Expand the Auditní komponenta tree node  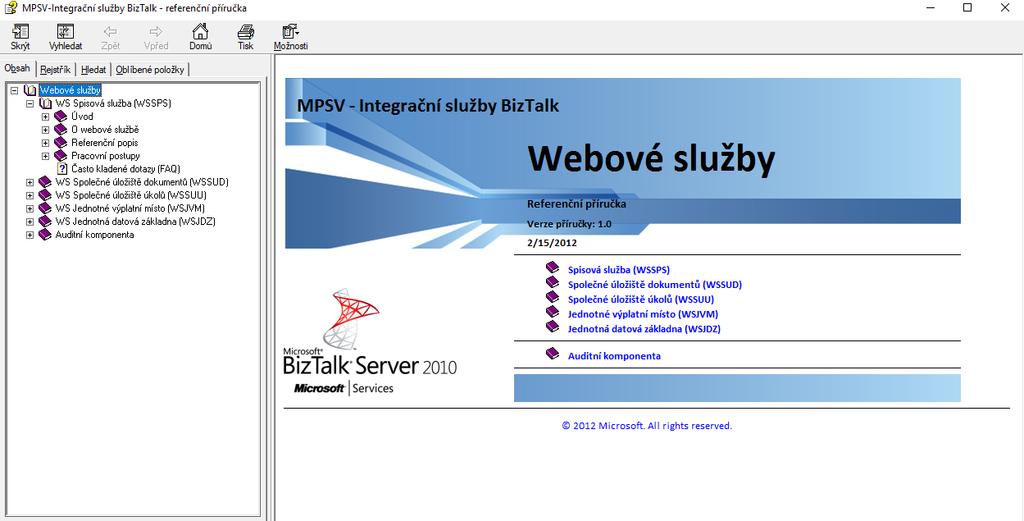pyautogui.click(x=29, y=235)
